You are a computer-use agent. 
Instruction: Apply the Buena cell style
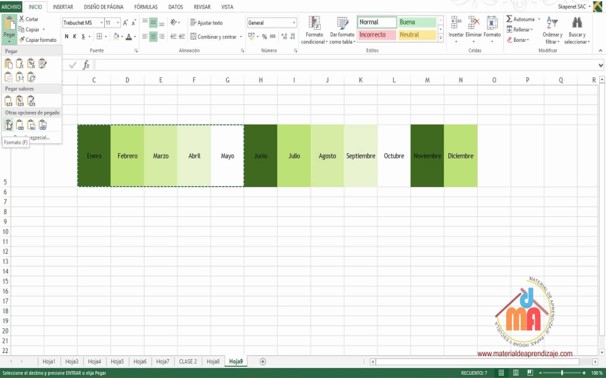point(417,22)
